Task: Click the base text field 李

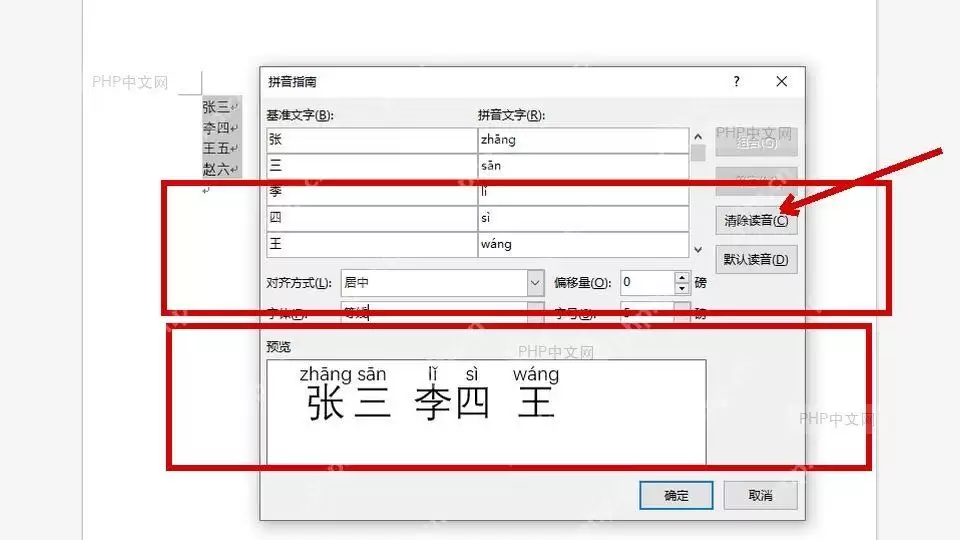Action: [x=372, y=192]
